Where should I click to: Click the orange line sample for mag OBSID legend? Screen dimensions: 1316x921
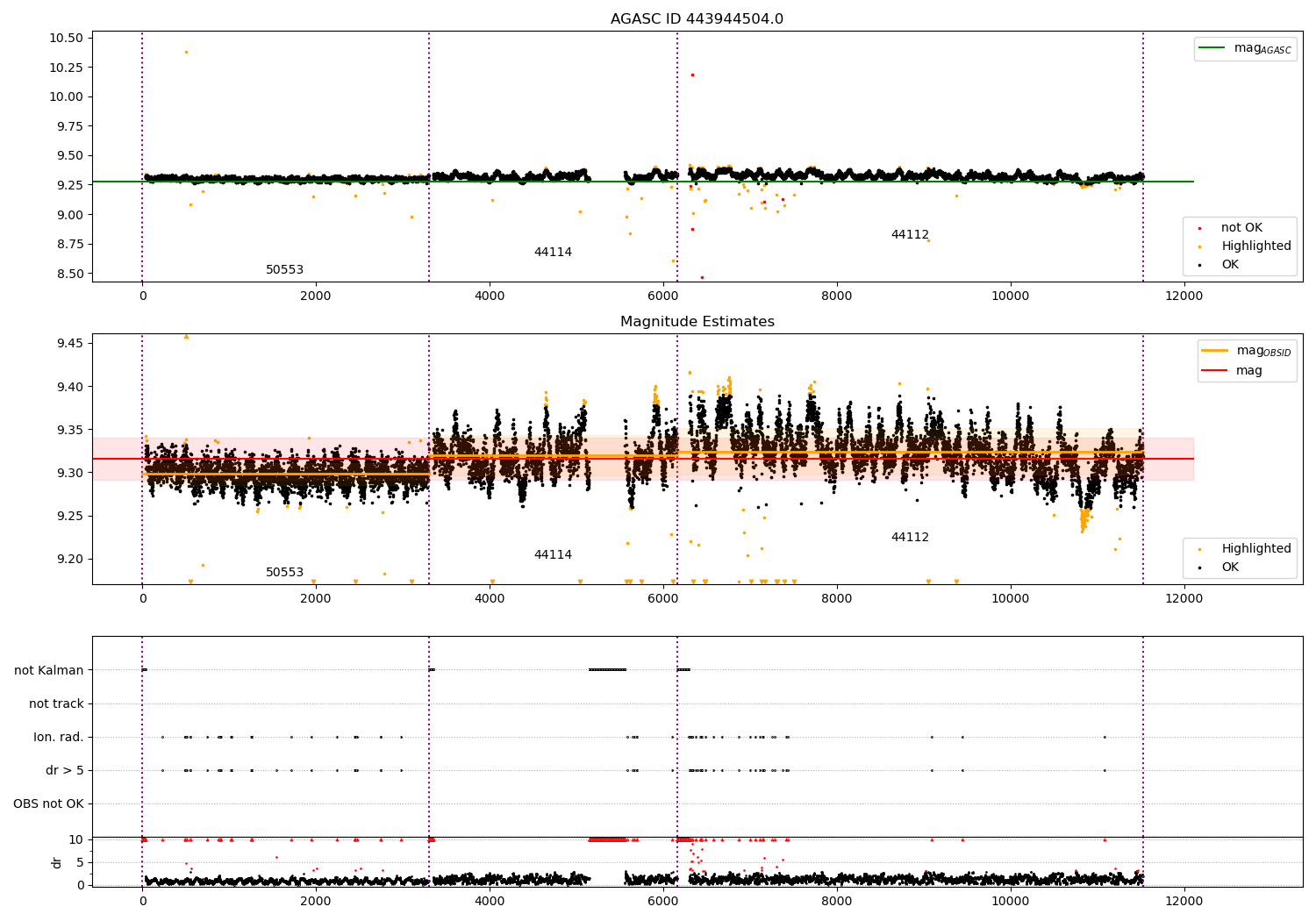1215,351
